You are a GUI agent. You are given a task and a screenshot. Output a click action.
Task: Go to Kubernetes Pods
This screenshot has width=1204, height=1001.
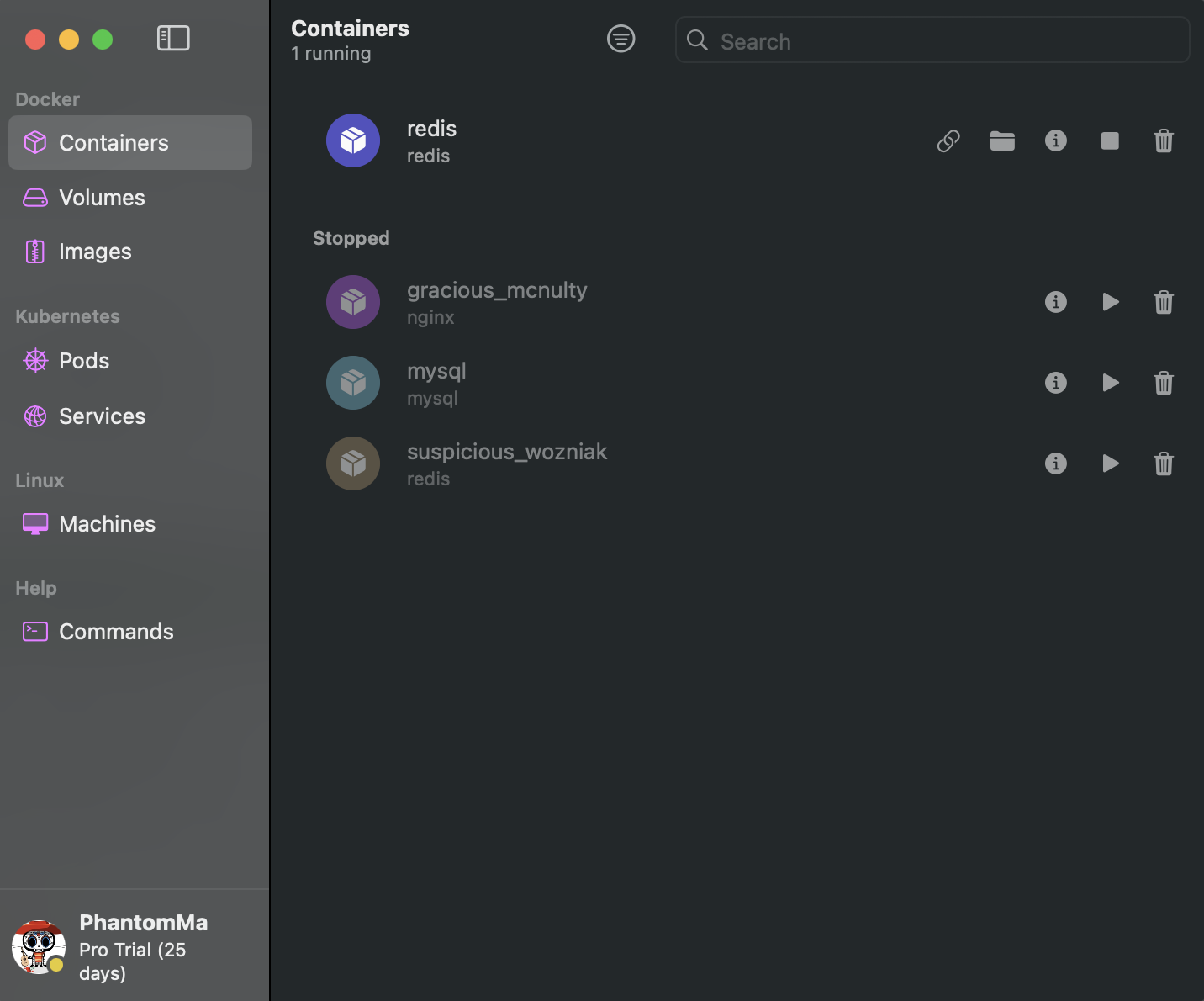(130, 361)
